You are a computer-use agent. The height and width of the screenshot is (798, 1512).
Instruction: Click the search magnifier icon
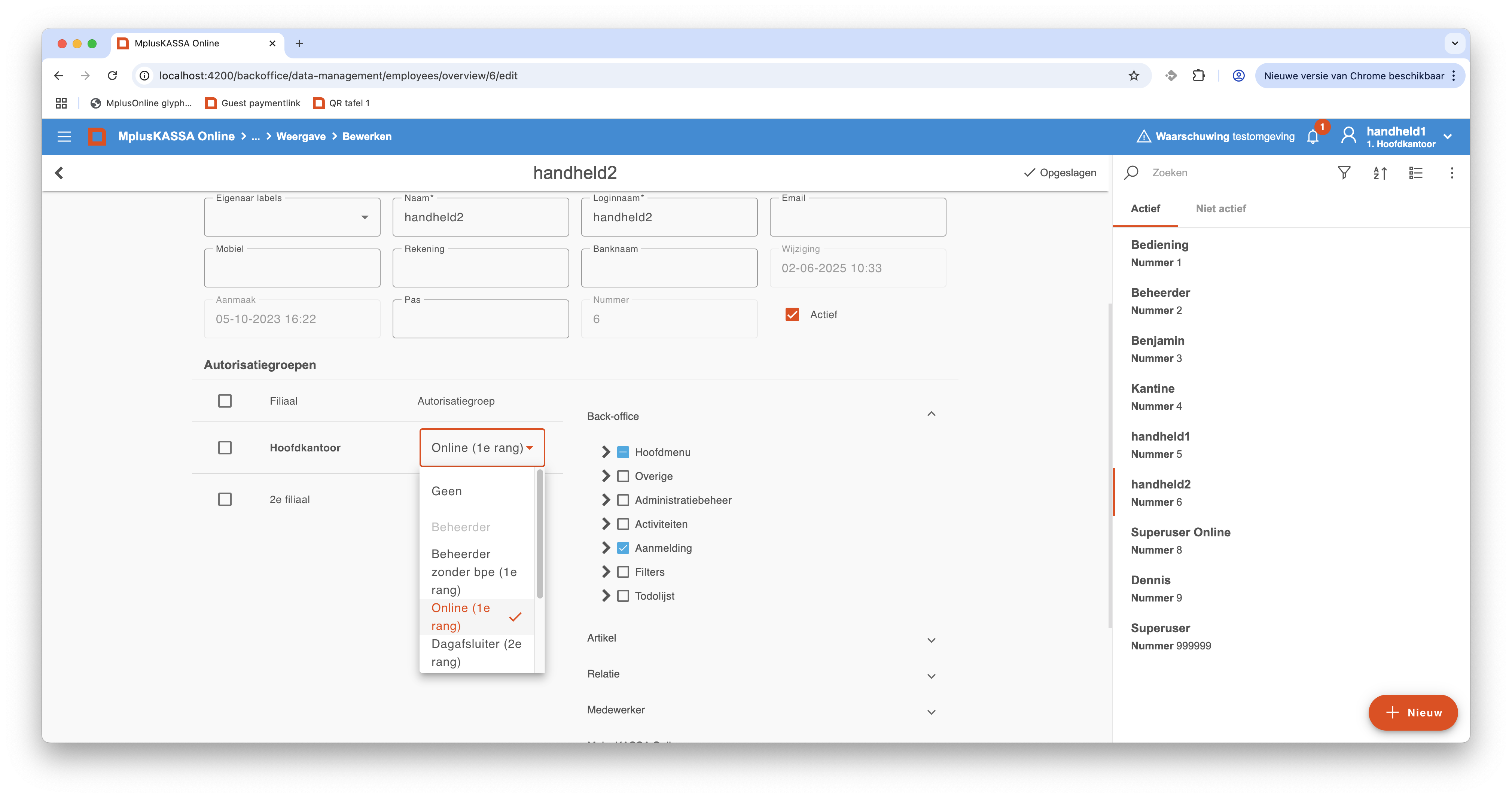pyautogui.click(x=1131, y=173)
